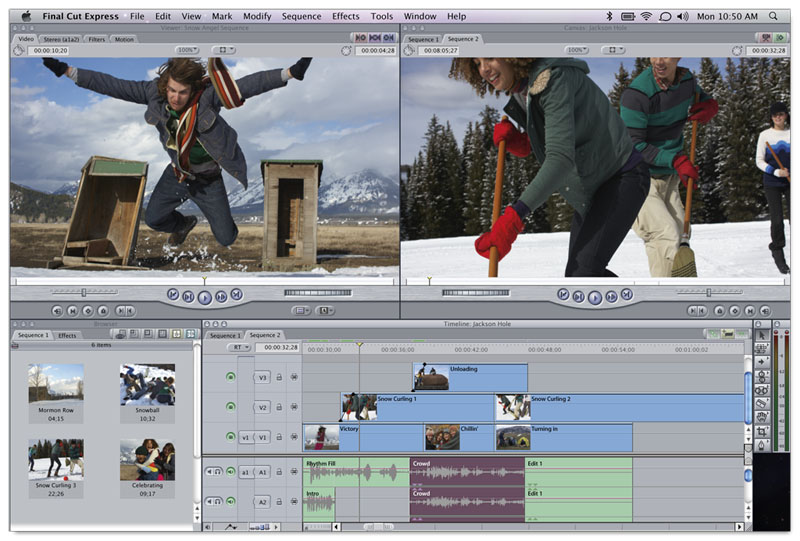Screen dimensions: 800x541
Task: Toggle visibility of video track V3
Action: (x=231, y=377)
